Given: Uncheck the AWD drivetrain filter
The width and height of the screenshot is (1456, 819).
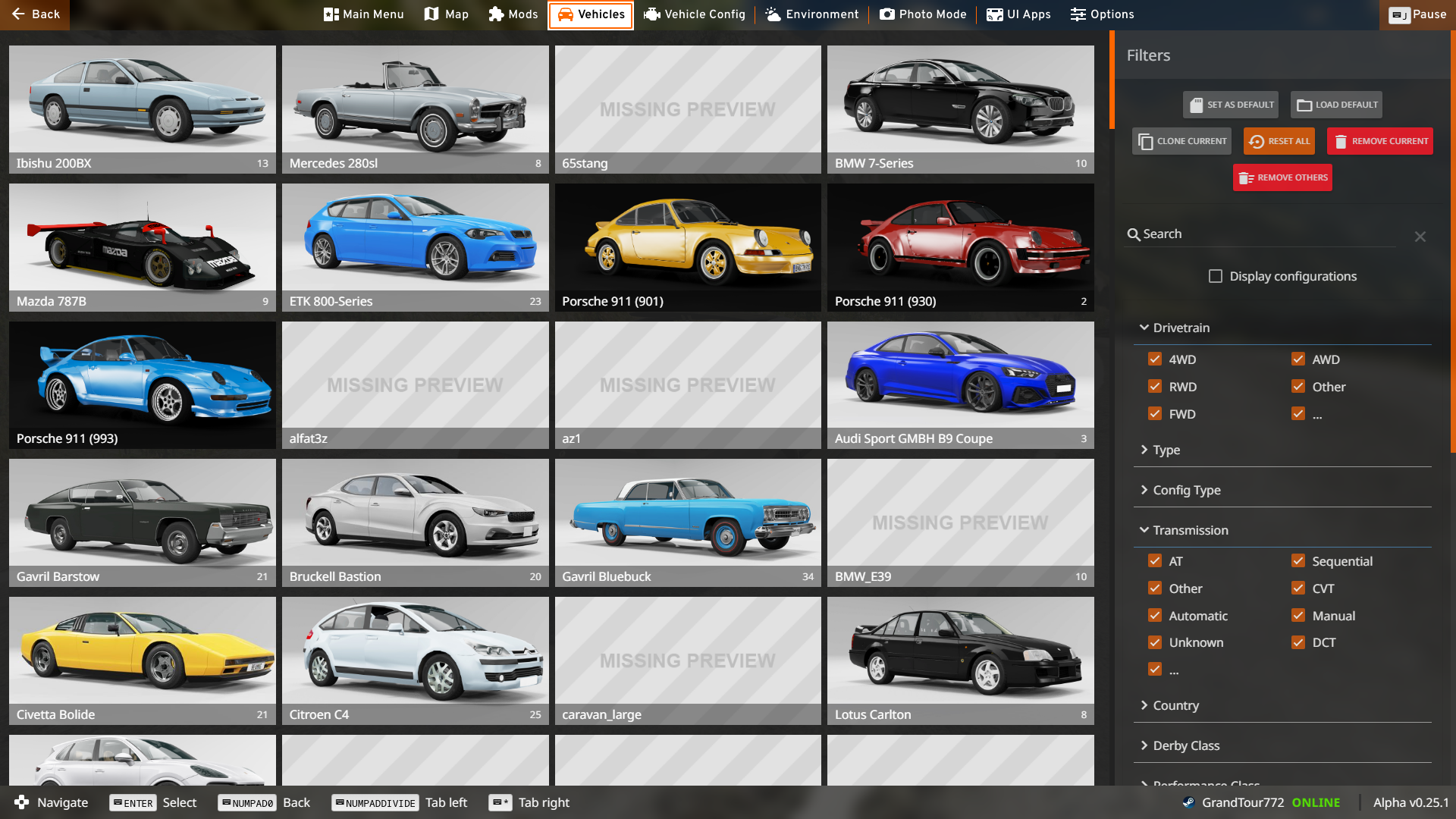Looking at the screenshot, I should point(1298,359).
